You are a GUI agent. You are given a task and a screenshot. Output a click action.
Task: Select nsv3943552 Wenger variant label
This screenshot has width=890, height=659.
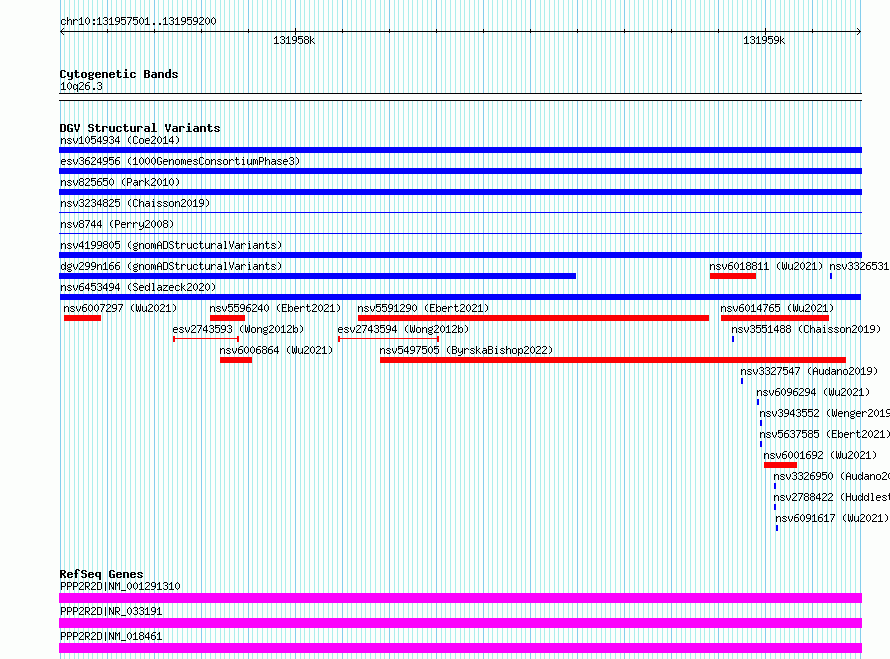(x=825, y=413)
